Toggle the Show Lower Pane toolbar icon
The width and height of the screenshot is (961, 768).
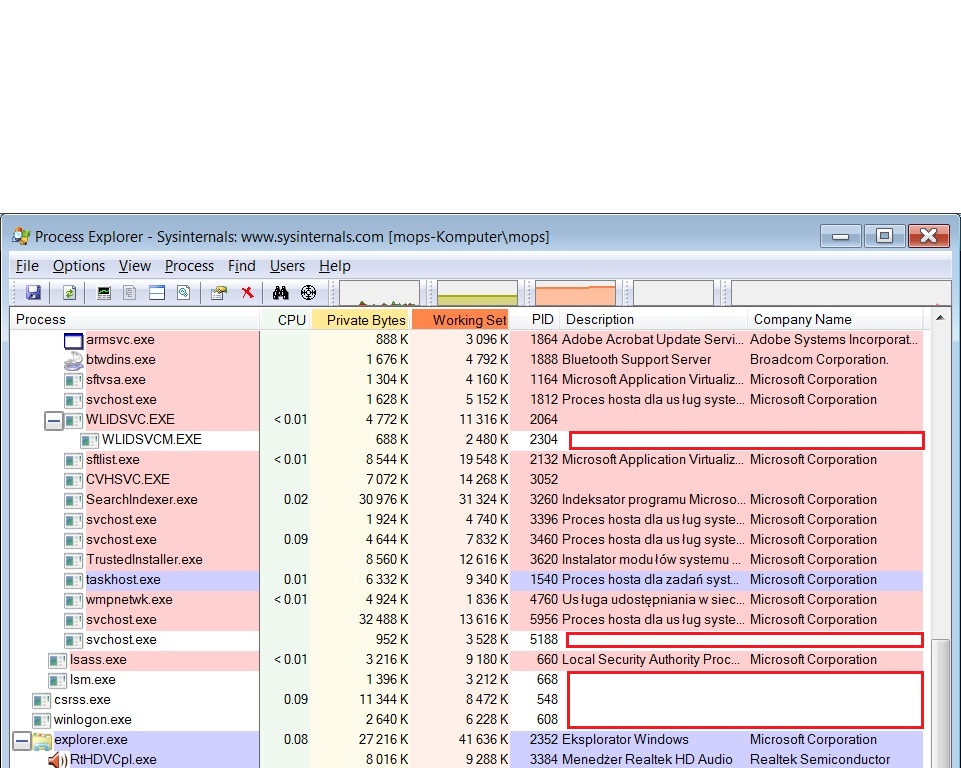157,292
